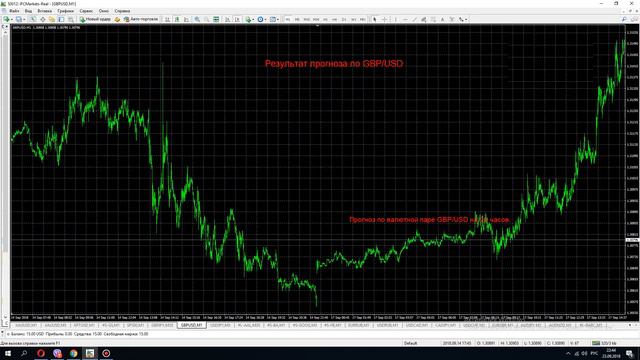The image size is (640, 360).
Task: Open the Indicators list icon
Action: click(248, 19)
